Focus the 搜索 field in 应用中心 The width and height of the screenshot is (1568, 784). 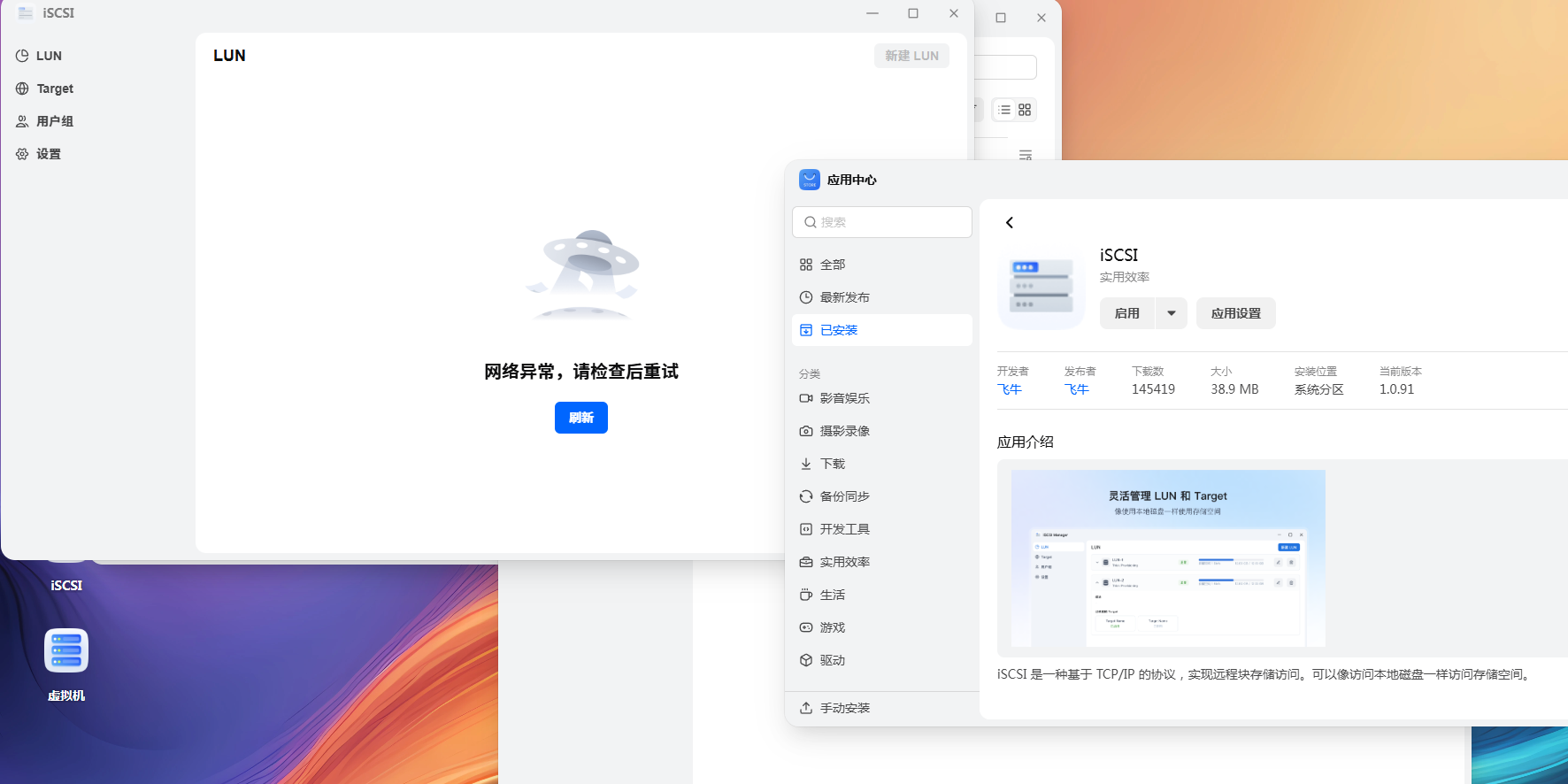(x=882, y=222)
